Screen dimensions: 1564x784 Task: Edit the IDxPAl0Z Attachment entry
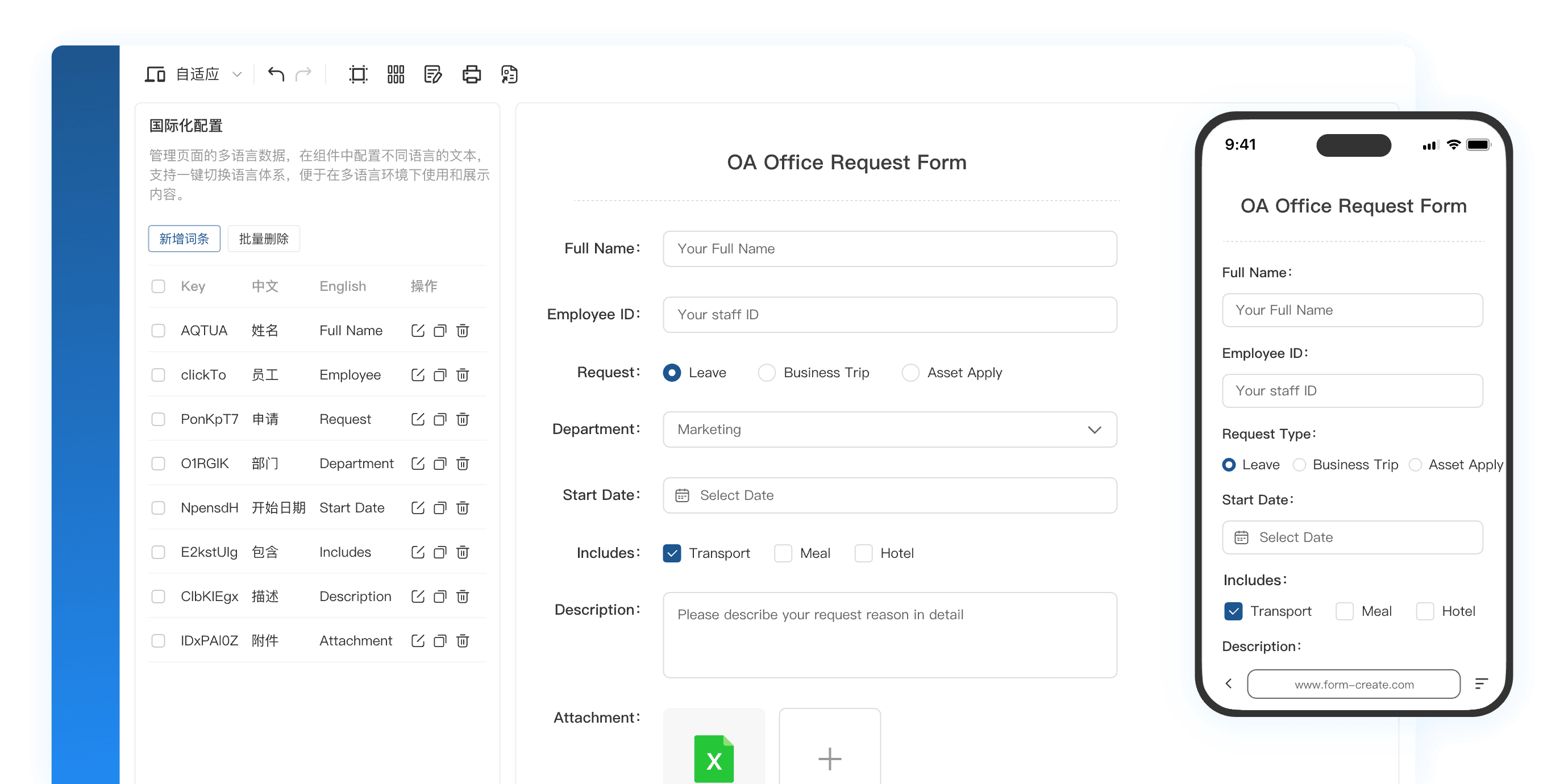tap(418, 640)
